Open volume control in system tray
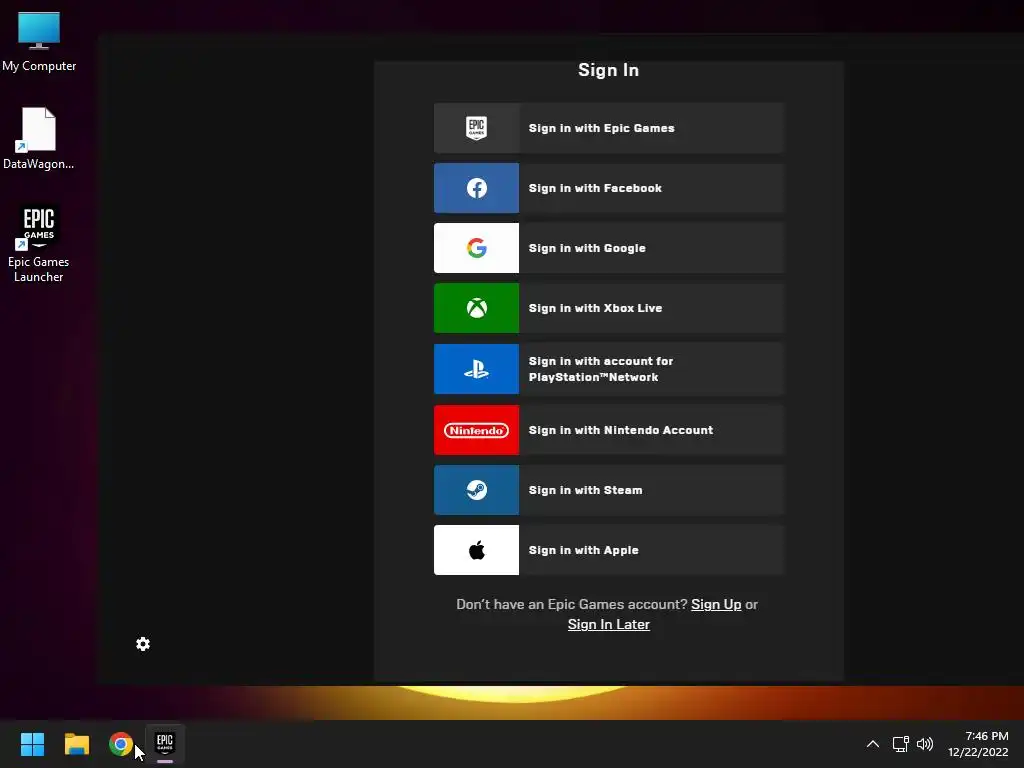The height and width of the screenshot is (768, 1024). 925,744
